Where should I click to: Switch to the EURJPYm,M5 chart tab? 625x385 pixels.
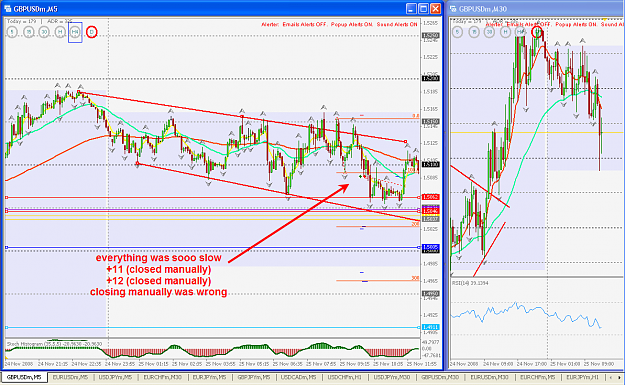(210, 377)
